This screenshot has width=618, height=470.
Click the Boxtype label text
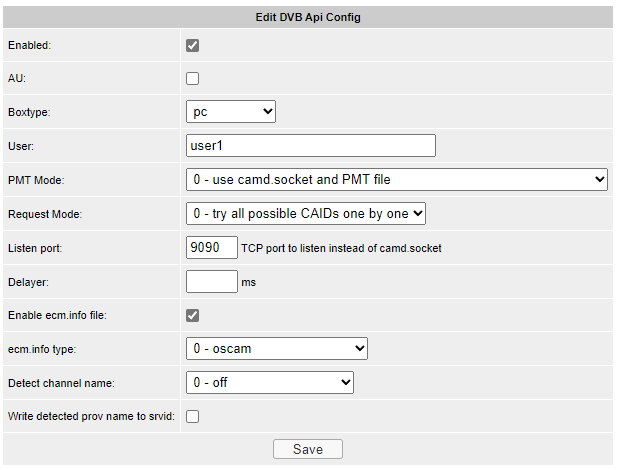29,112
